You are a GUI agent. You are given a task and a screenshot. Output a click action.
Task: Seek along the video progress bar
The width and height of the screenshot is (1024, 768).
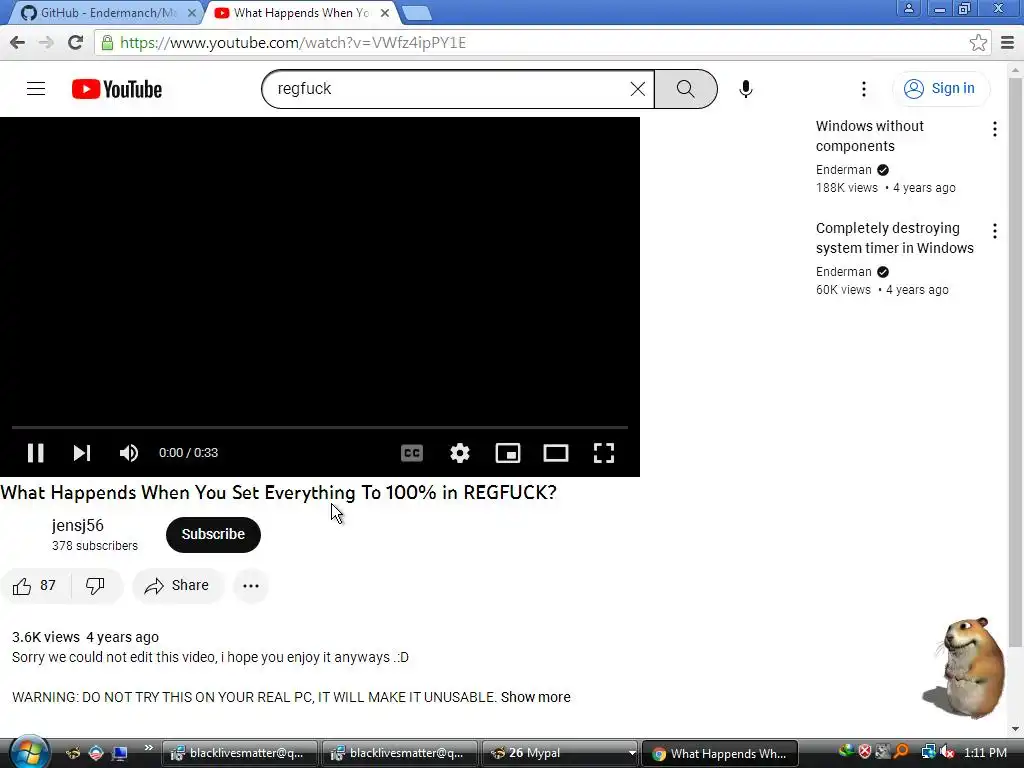pos(320,427)
